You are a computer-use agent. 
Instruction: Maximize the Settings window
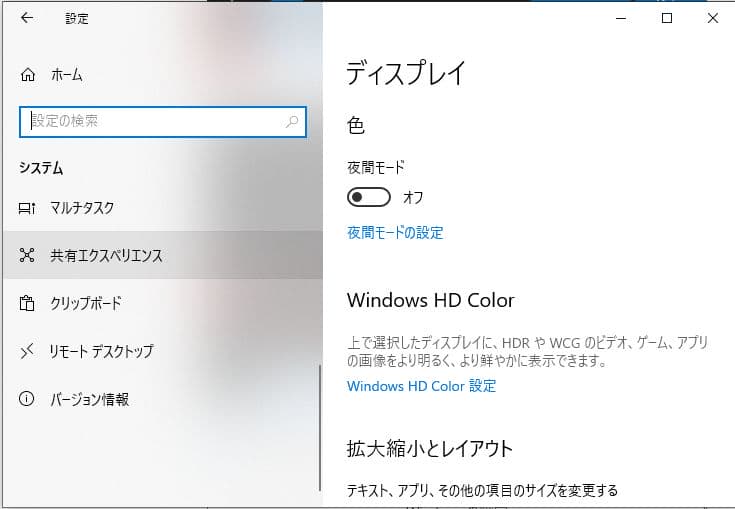click(x=667, y=18)
